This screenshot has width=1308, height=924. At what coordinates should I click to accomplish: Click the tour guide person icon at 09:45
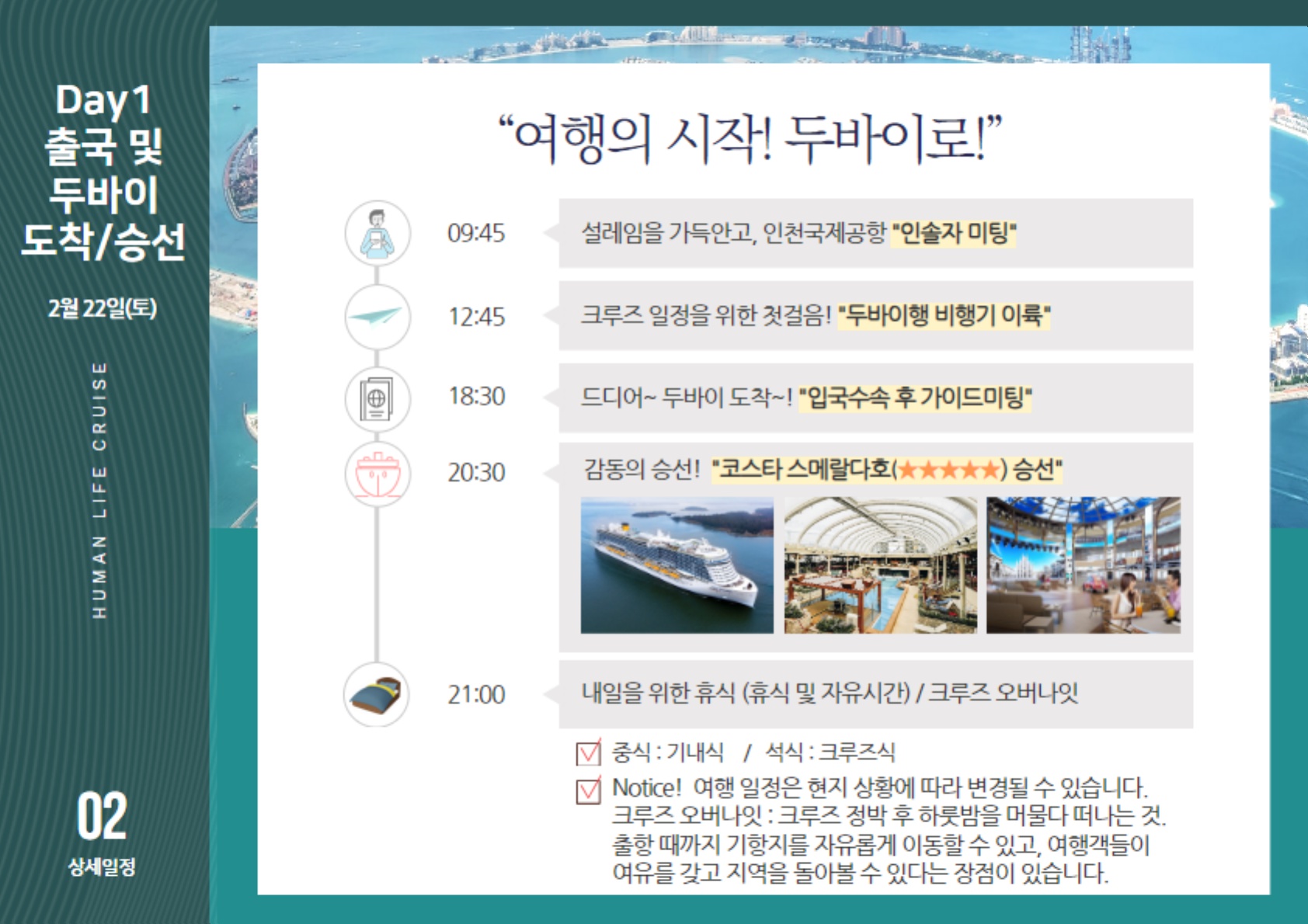click(377, 233)
